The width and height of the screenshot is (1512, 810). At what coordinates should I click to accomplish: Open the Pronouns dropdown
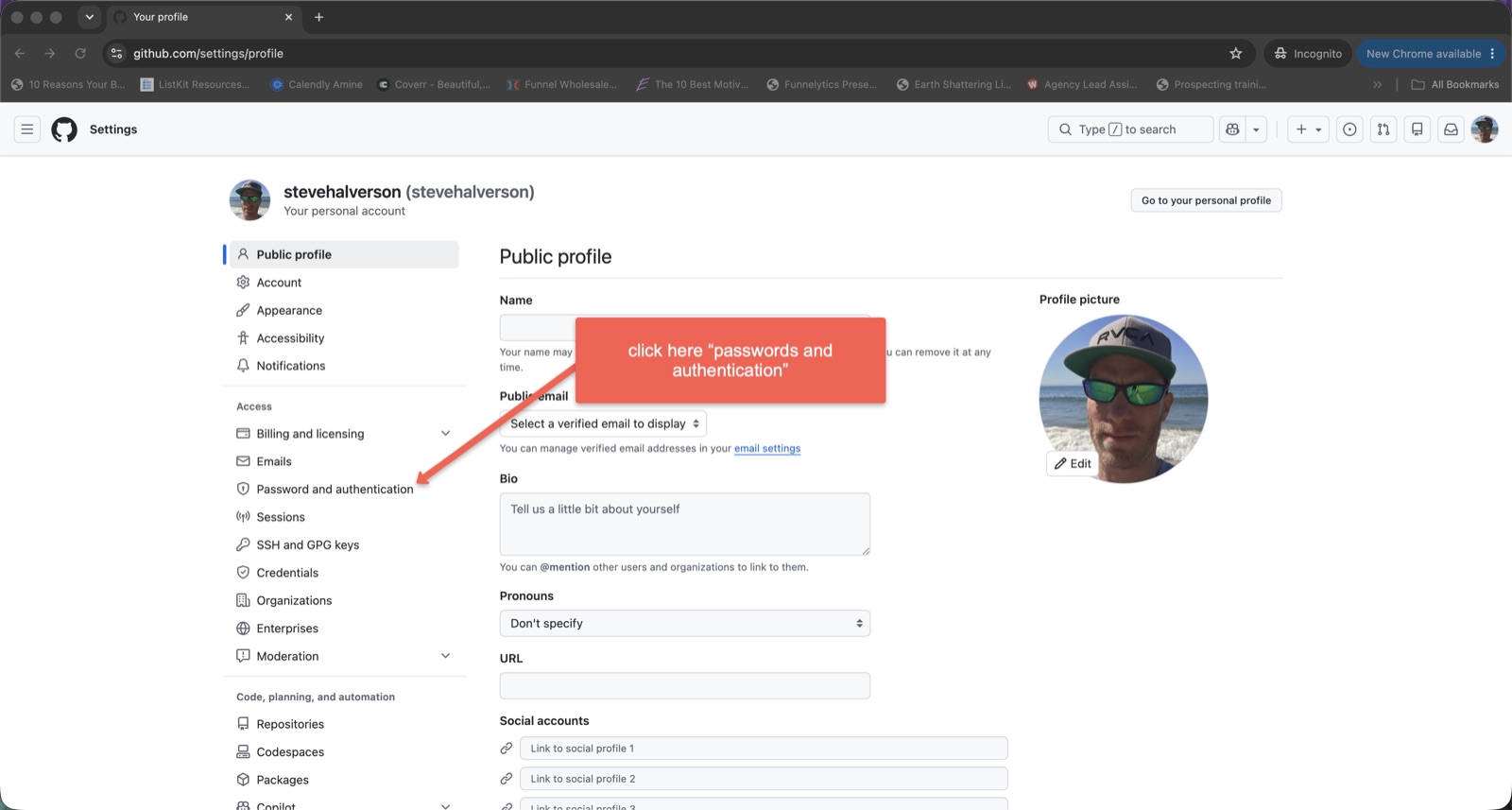pyautogui.click(x=685, y=624)
